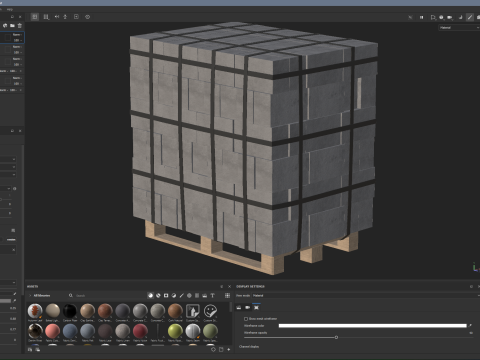
Task: Click the boxed arrow icon in top toolbar
Action: 76,17
